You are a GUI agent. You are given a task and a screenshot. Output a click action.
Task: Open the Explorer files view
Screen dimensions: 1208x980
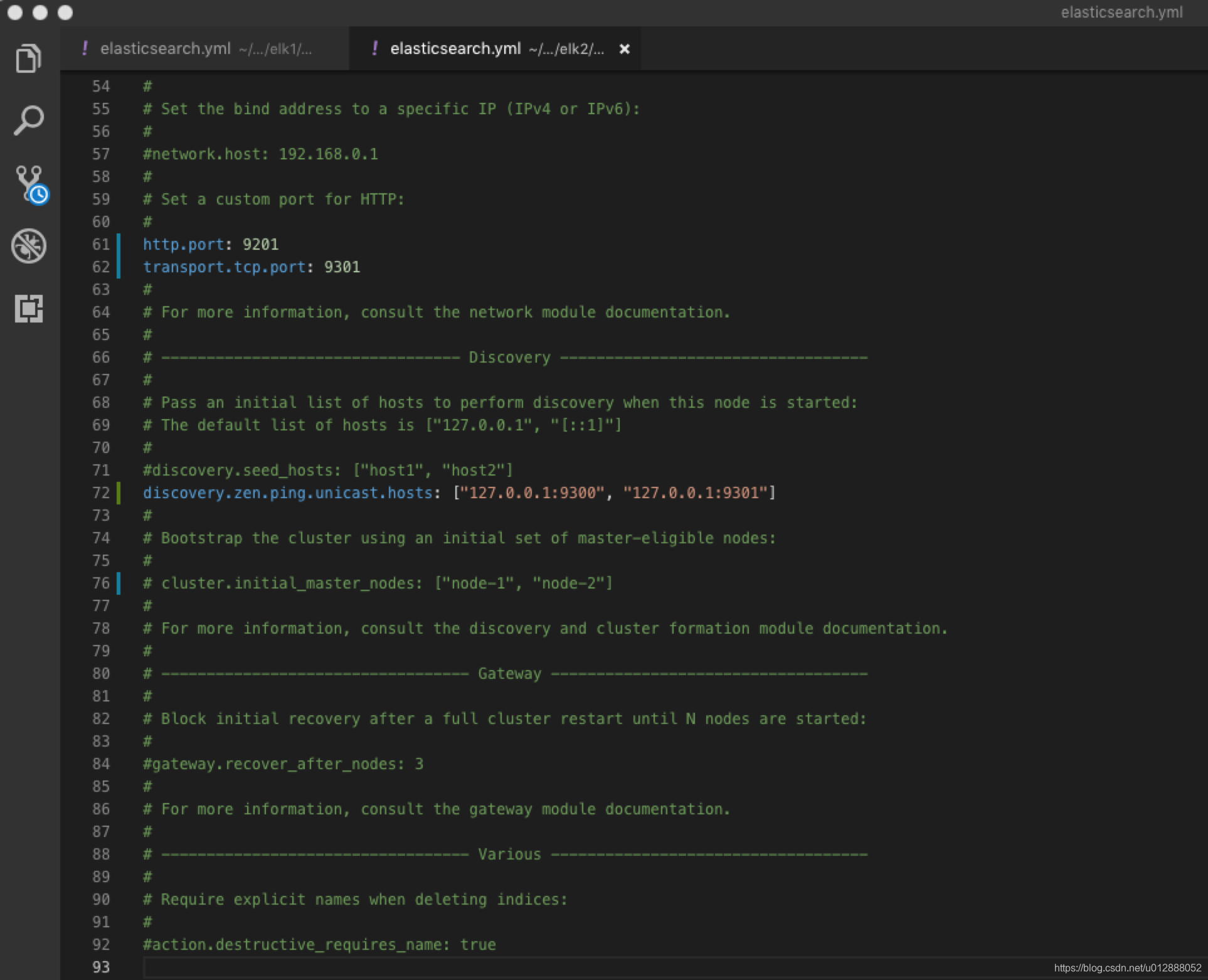tap(29, 58)
